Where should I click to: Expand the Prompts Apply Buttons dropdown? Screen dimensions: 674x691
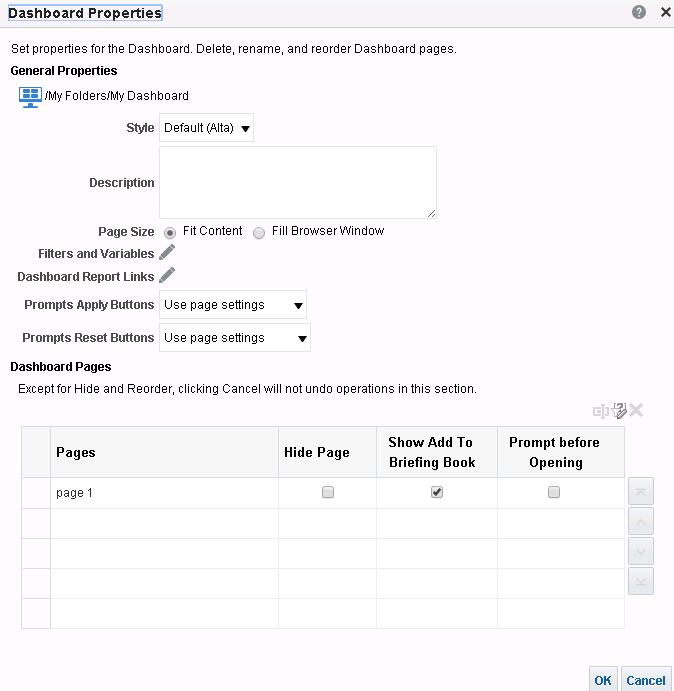click(x=233, y=305)
